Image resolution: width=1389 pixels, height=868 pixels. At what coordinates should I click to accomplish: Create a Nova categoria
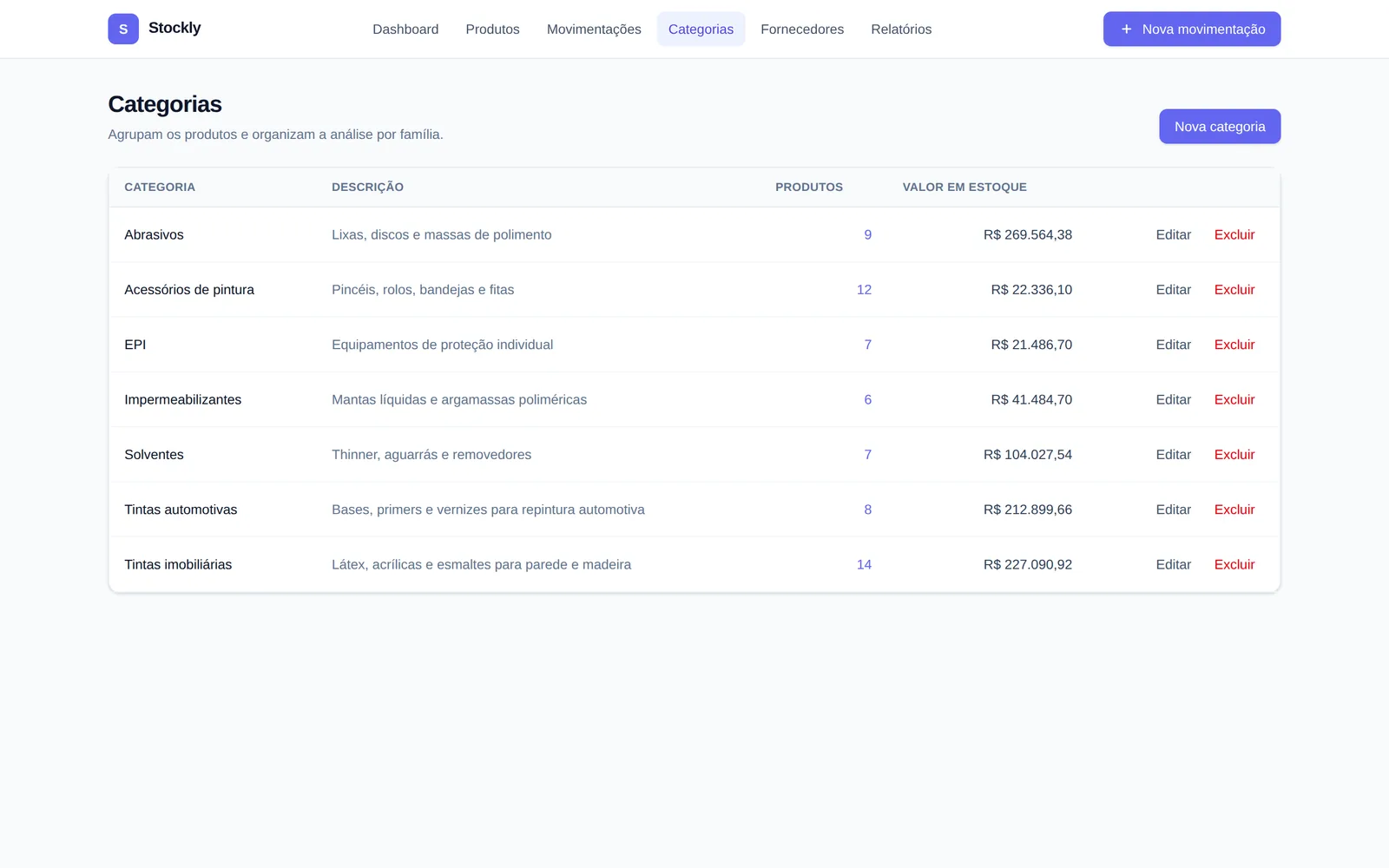click(1220, 126)
